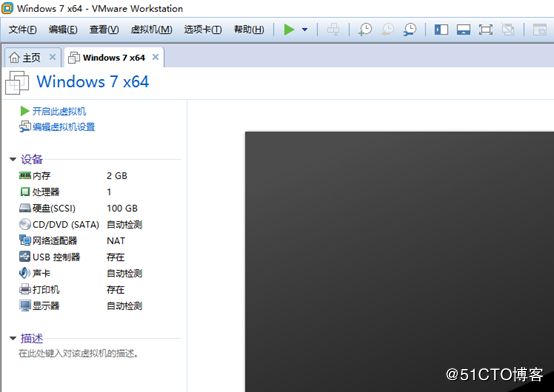Open the 虚拟机(M) menu
554x392 pixels.
152,30
